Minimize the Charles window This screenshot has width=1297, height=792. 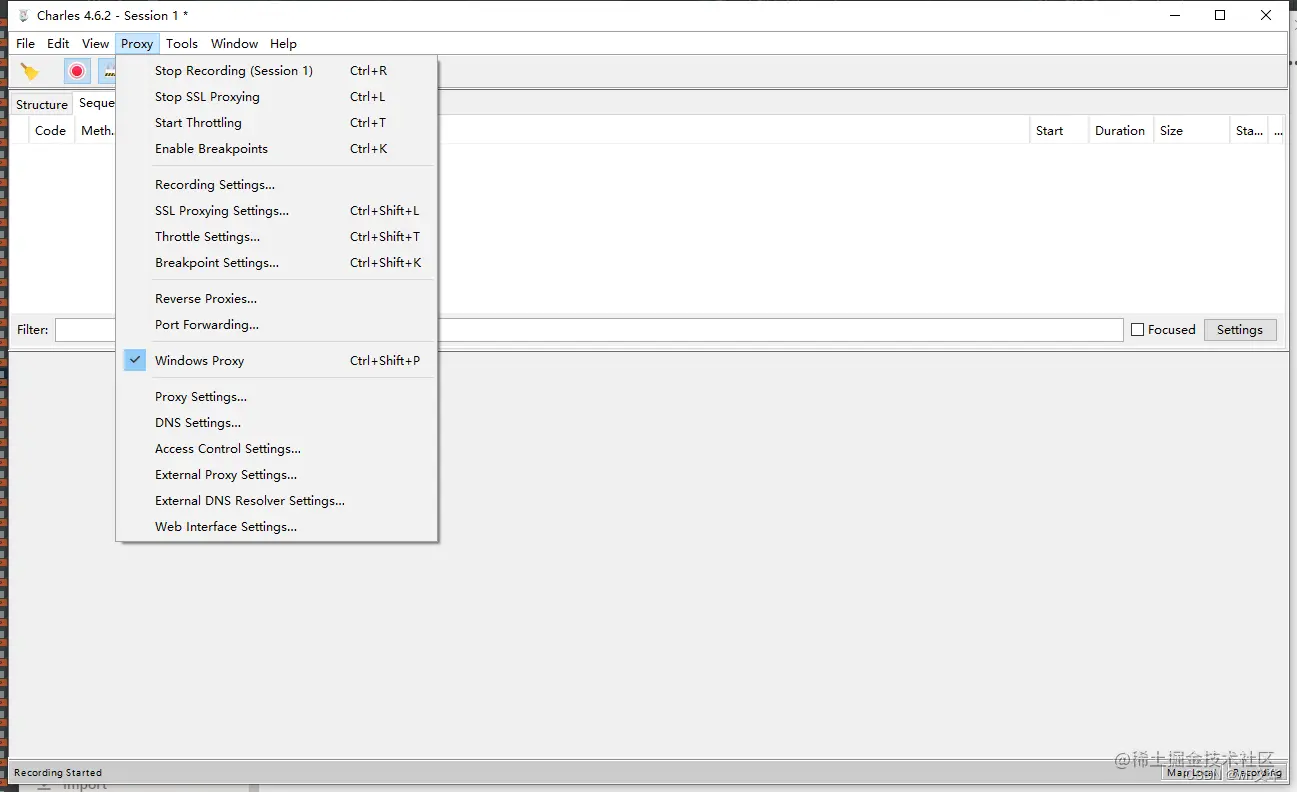click(x=1174, y=15)
